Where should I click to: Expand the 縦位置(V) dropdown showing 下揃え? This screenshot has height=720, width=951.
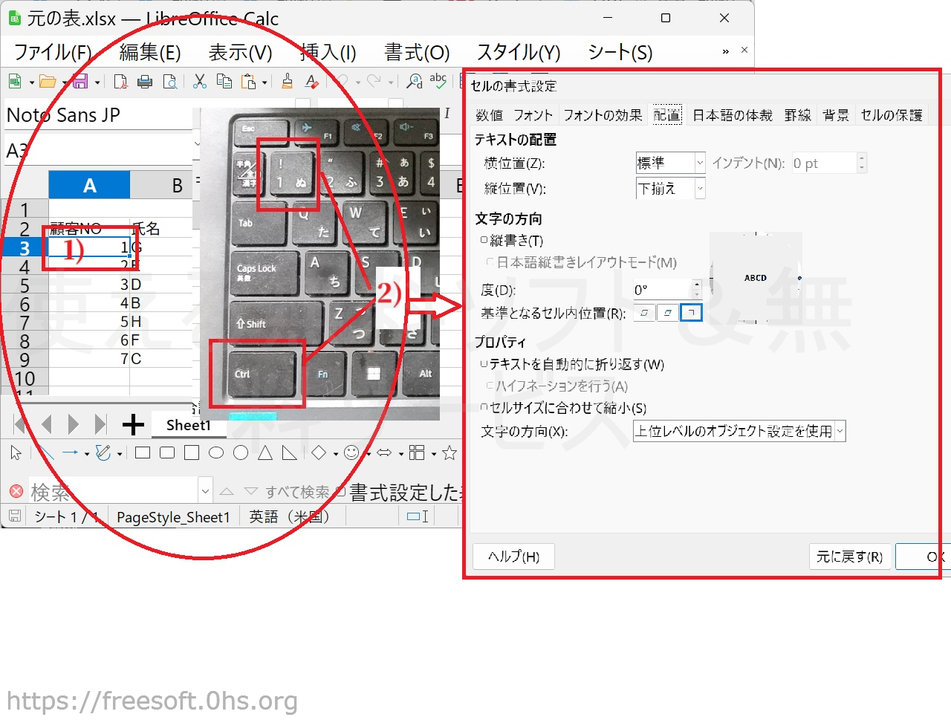pyautogui.click(x=670, y=188)
